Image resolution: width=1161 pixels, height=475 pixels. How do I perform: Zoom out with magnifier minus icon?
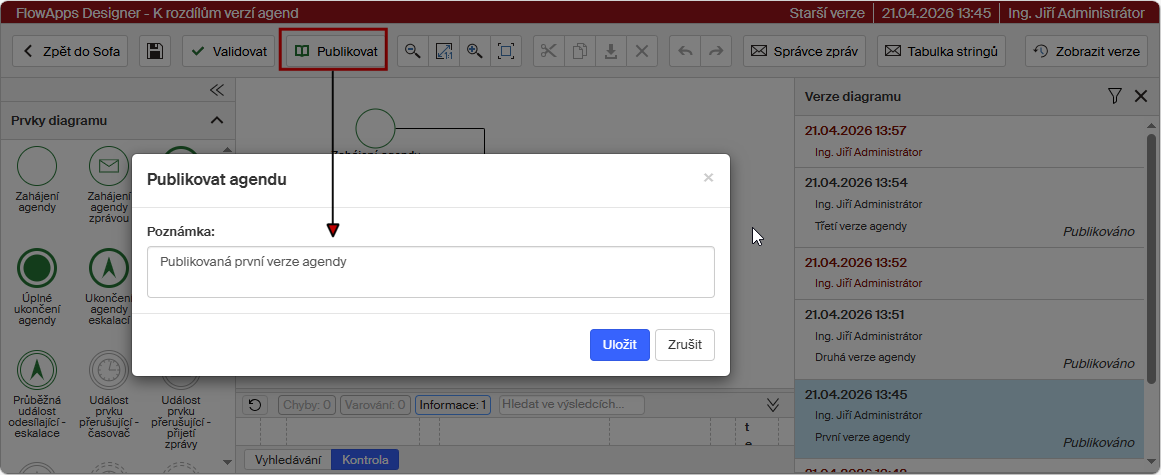click(x=413, y=51)
